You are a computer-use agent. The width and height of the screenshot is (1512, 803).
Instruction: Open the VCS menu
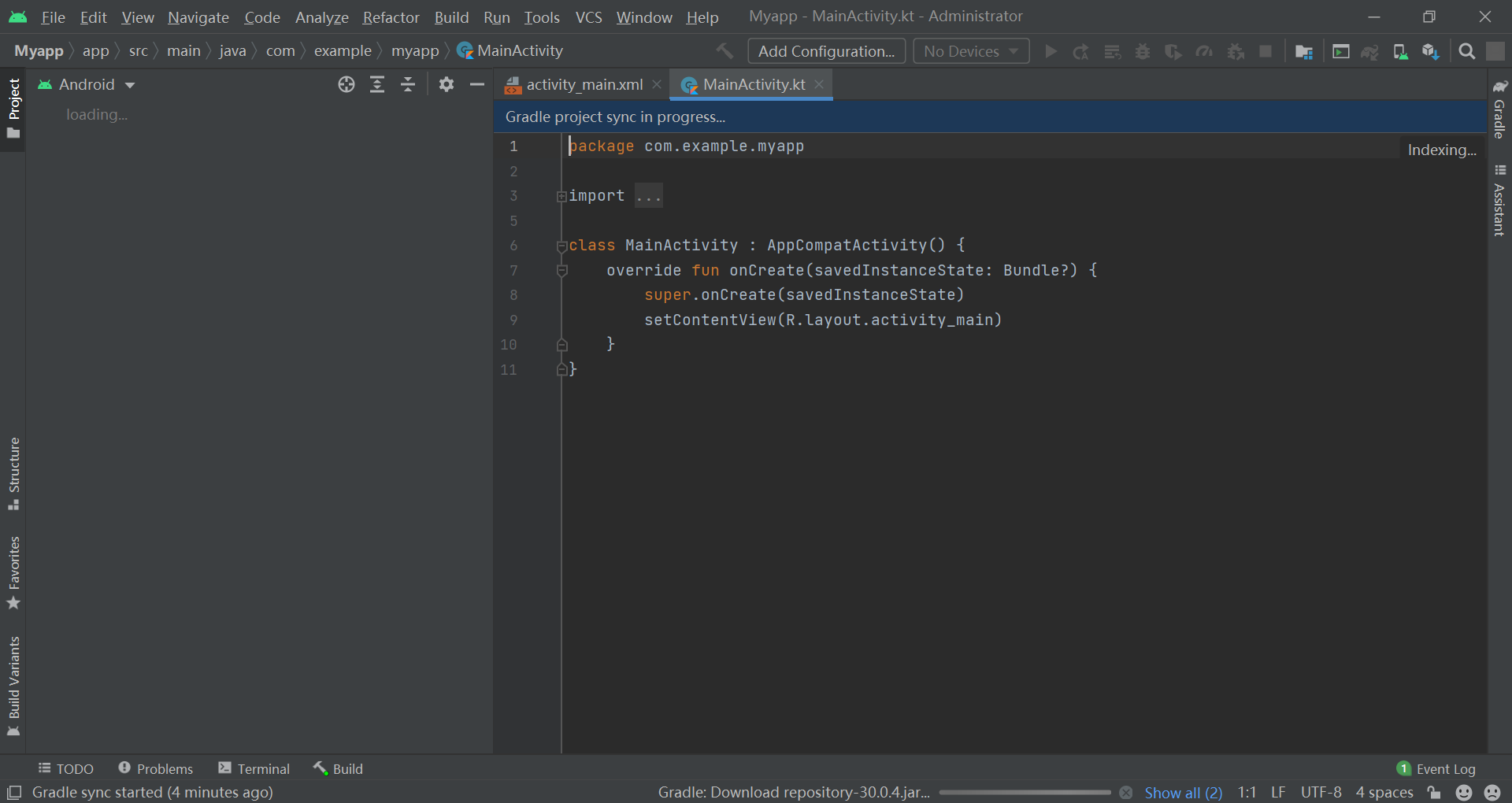click(x=588, y=17)
